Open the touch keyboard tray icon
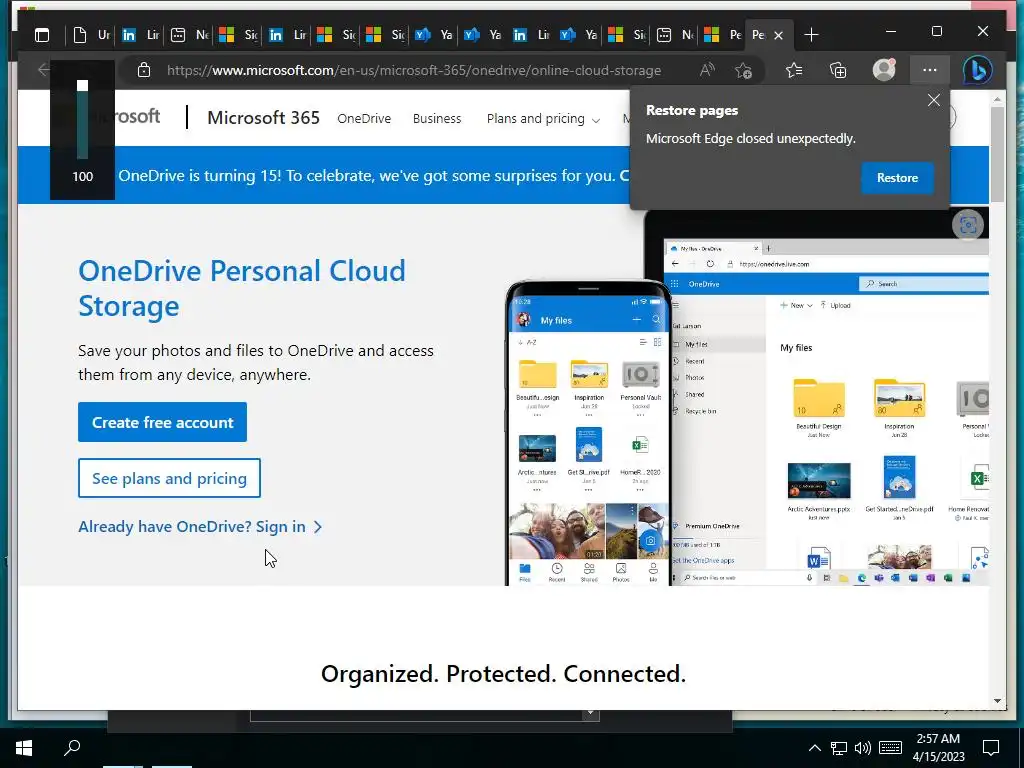 tap(890, 748)
